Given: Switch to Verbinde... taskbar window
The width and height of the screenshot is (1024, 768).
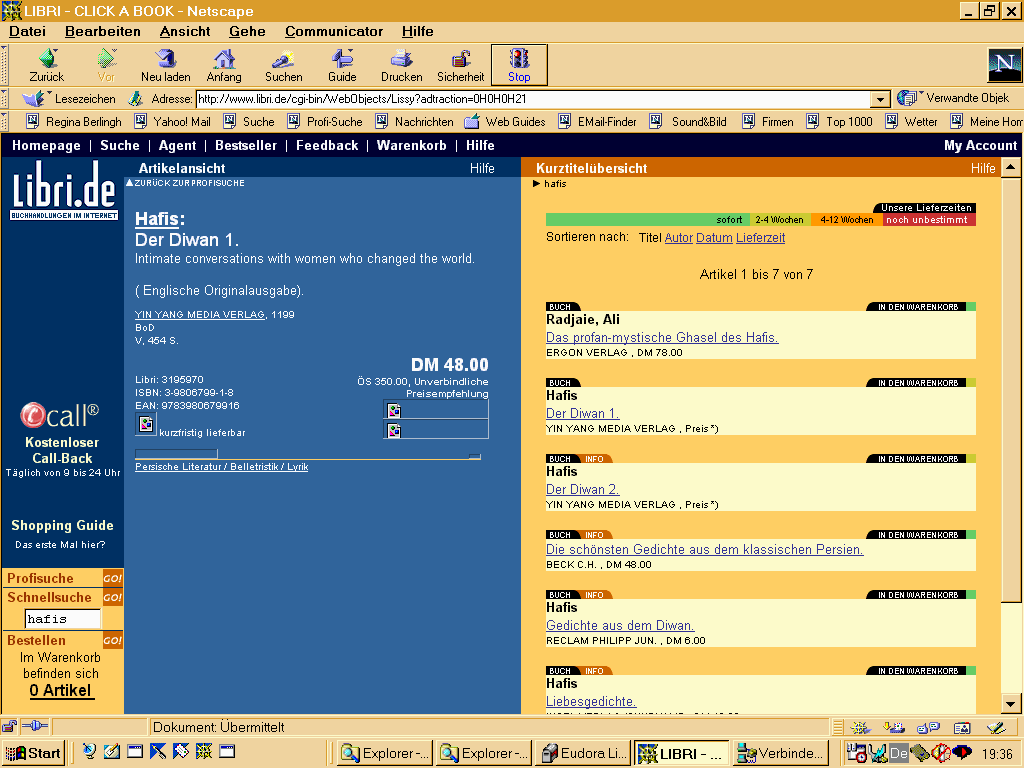Looking at the screenshot, I should (x=781, y=753).
